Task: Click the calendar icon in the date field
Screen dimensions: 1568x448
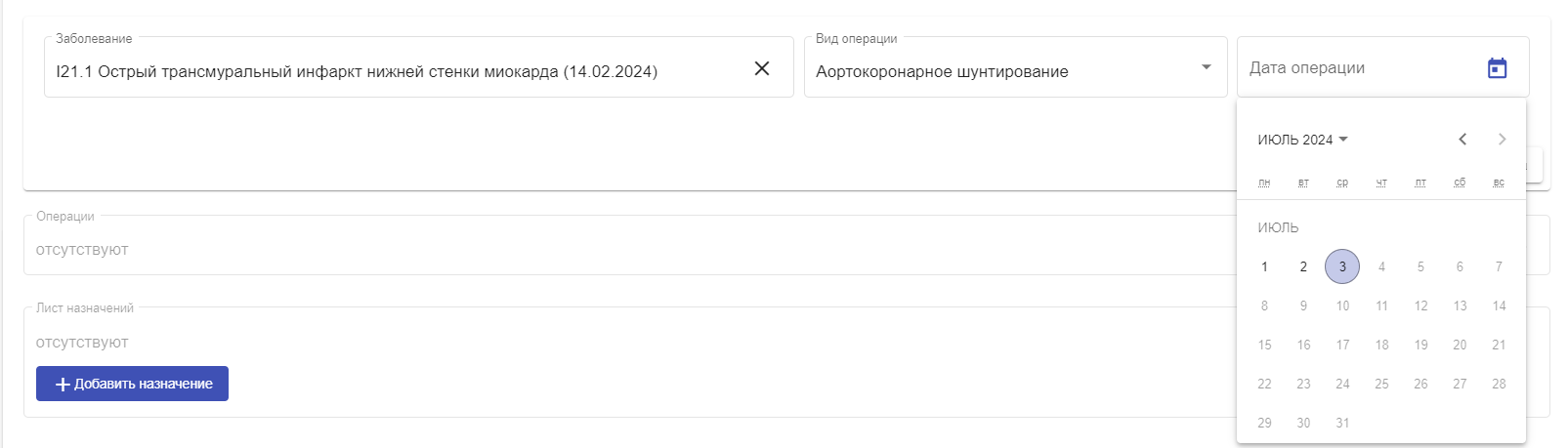Action: pyautogui.click(x=1497, y=68)
